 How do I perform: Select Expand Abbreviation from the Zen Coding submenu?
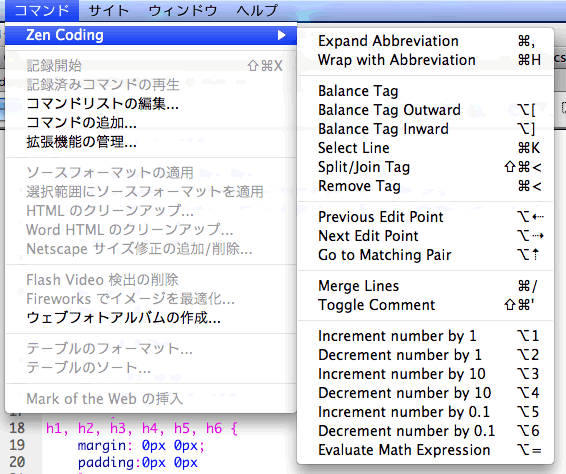tap(425, 41)
